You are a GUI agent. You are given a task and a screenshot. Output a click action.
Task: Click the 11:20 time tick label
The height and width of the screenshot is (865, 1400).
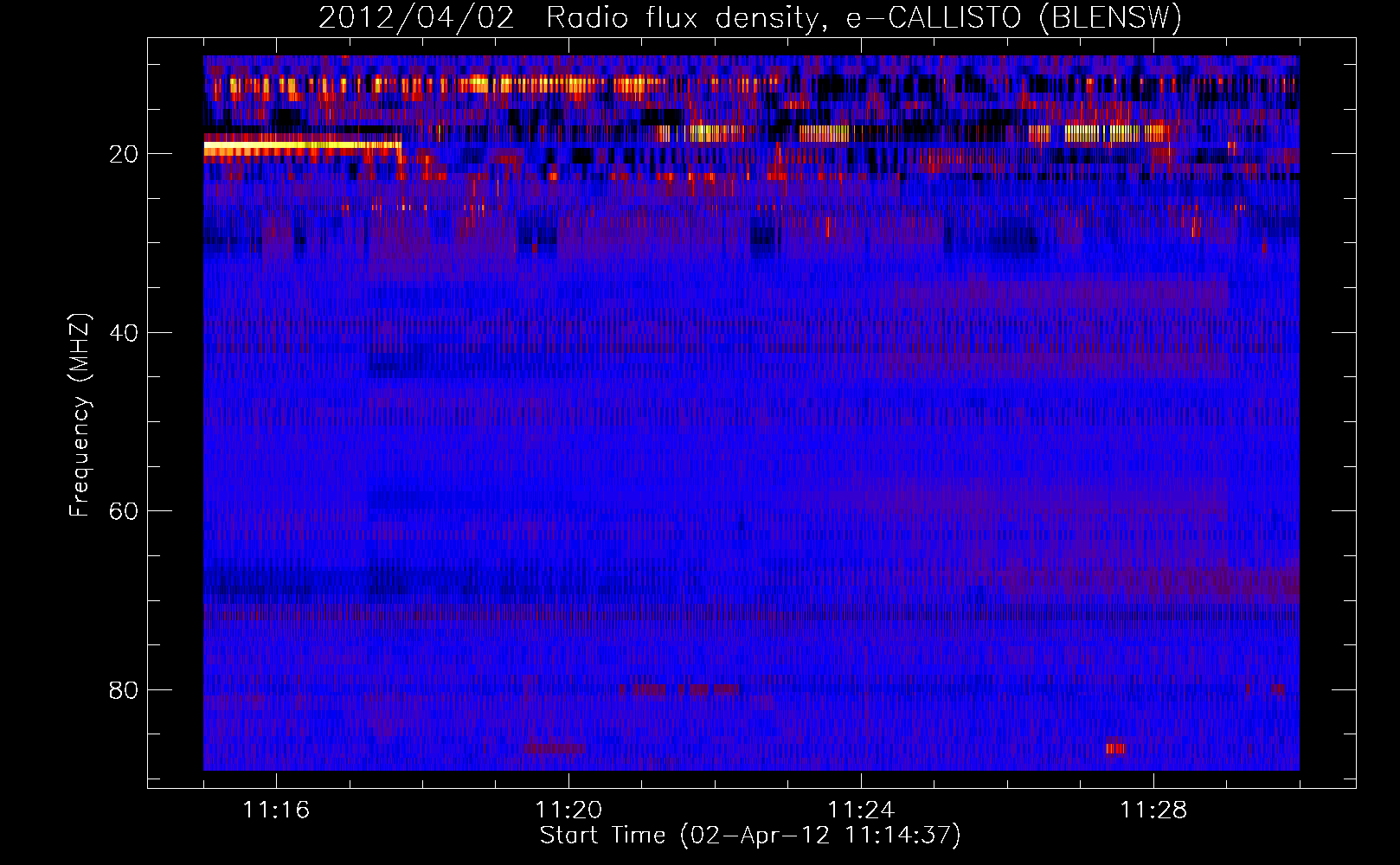point(568,811)
